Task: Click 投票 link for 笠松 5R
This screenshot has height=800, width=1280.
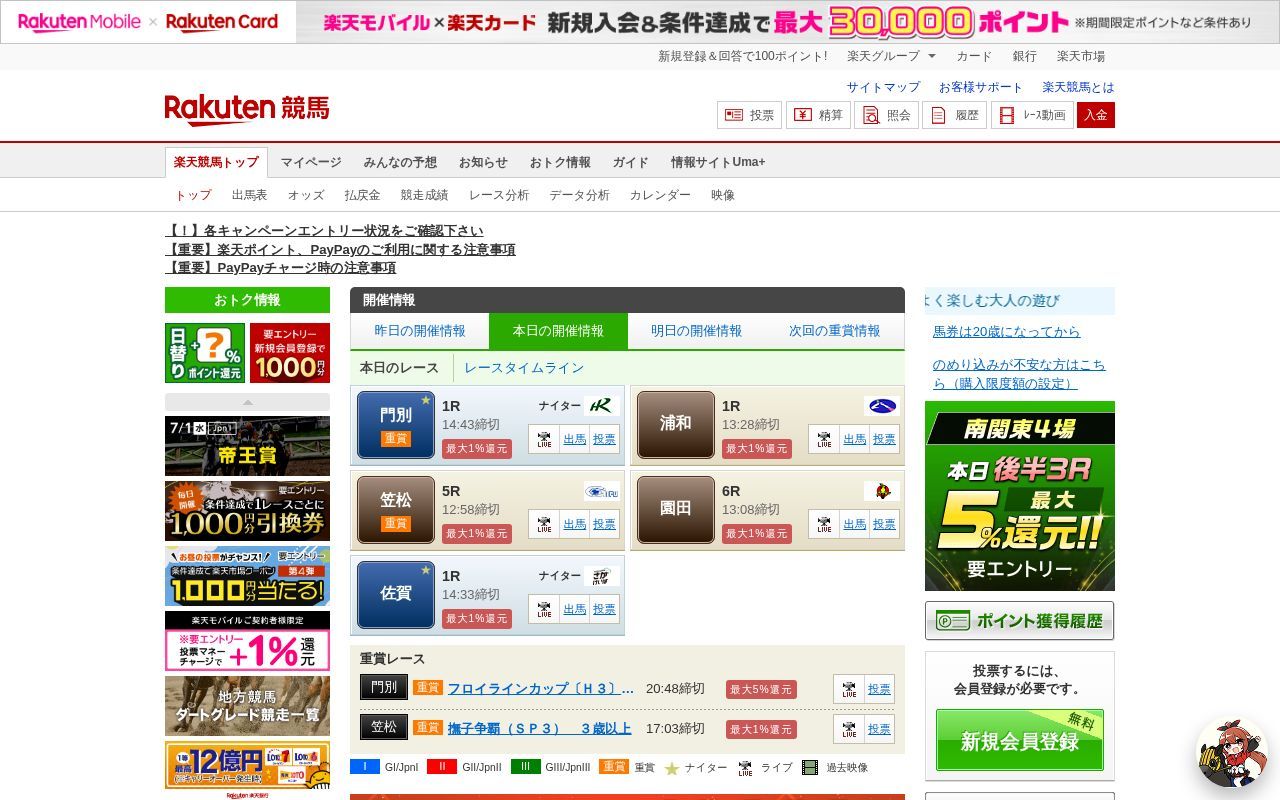Action: 604,524
